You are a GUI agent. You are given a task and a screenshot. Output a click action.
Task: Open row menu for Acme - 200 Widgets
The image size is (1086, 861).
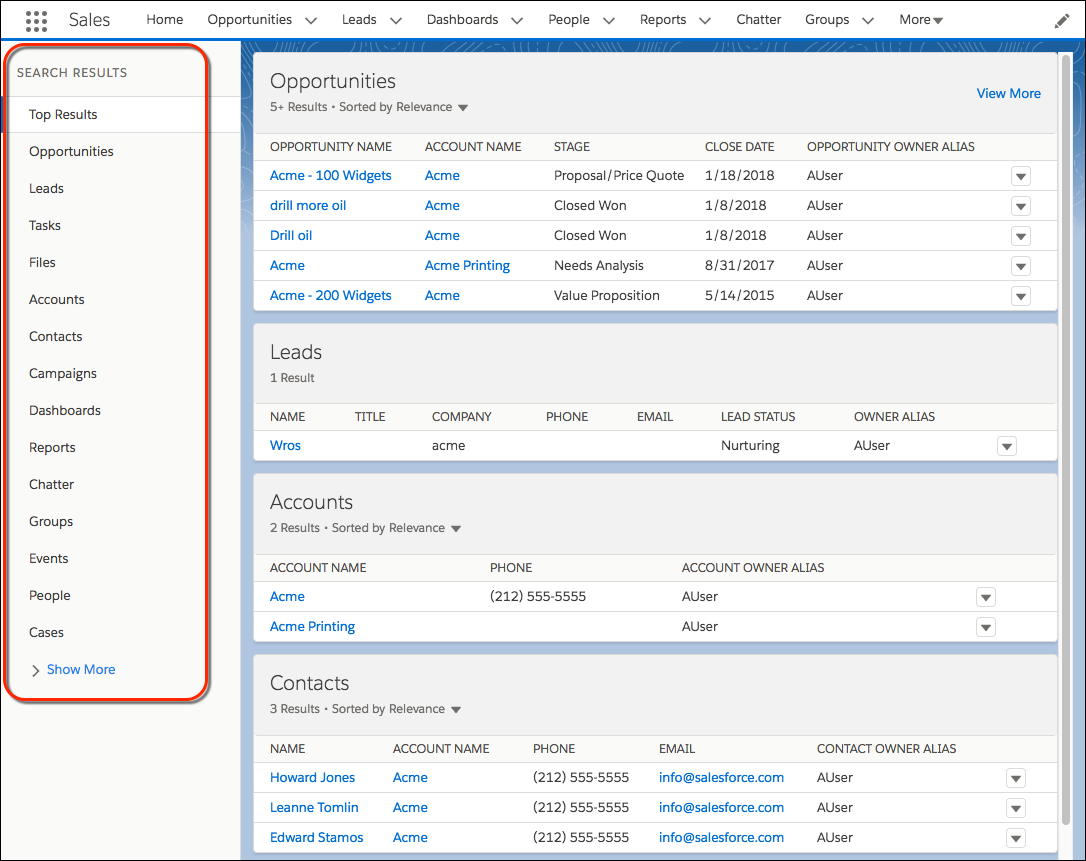(x=1020, y=296)
